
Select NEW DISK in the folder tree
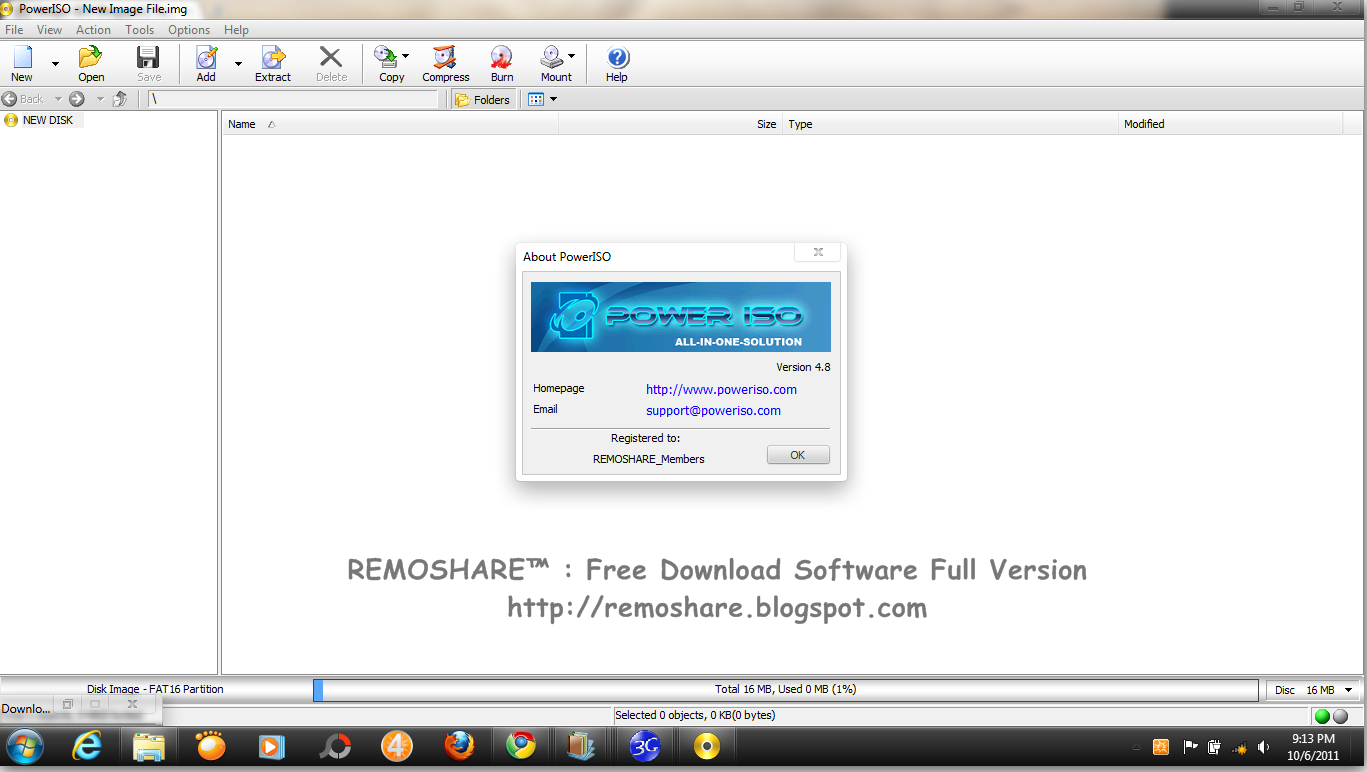coord(47,120)
